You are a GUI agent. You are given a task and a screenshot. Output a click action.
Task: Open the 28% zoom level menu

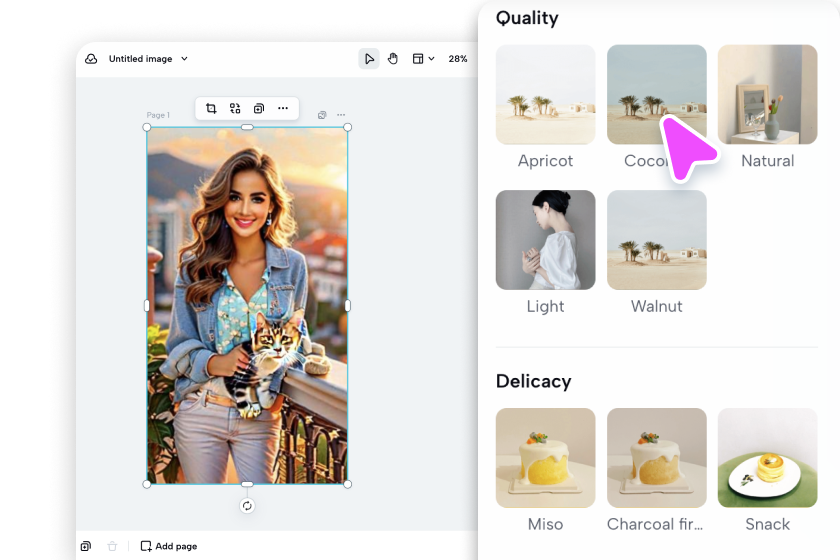[457, 59]
